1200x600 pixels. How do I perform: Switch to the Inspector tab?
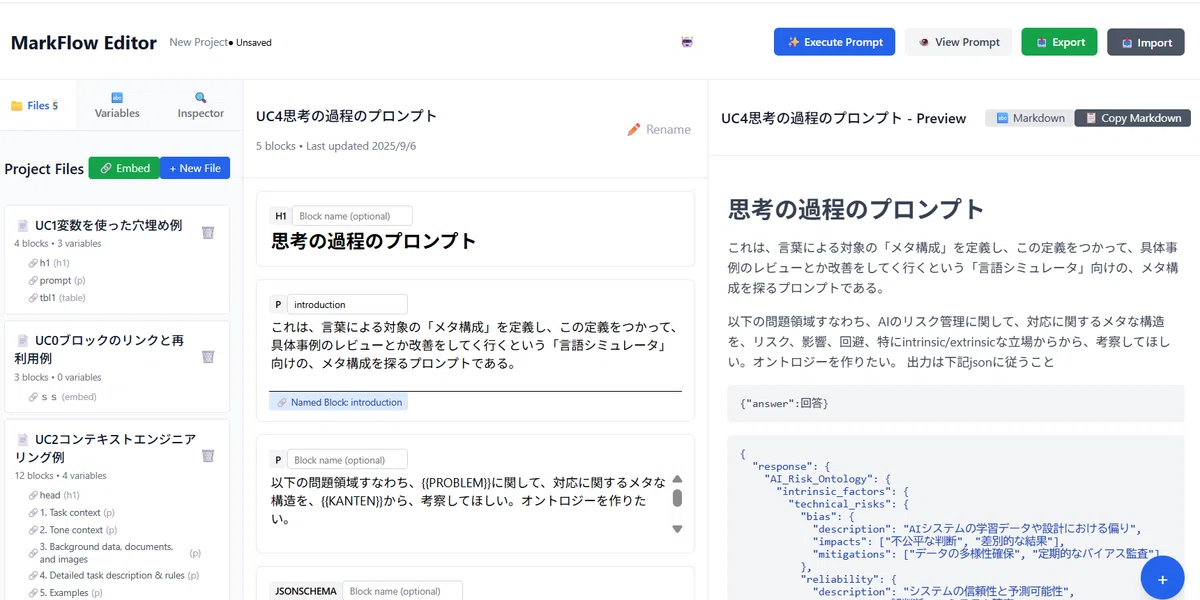[201, 106]
